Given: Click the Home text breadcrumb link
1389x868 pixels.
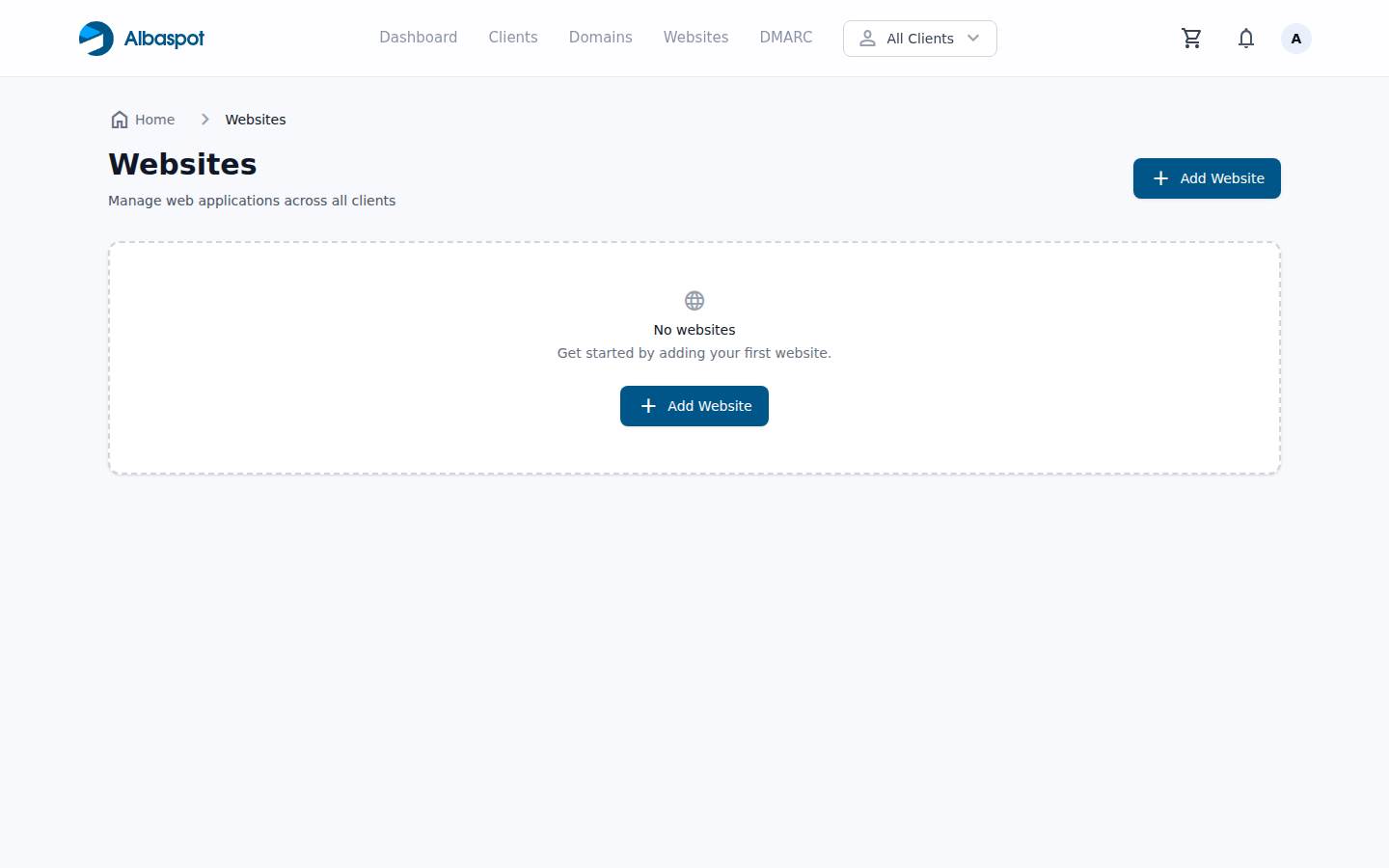Looking at the screenshot, I should tap(154, 120).
